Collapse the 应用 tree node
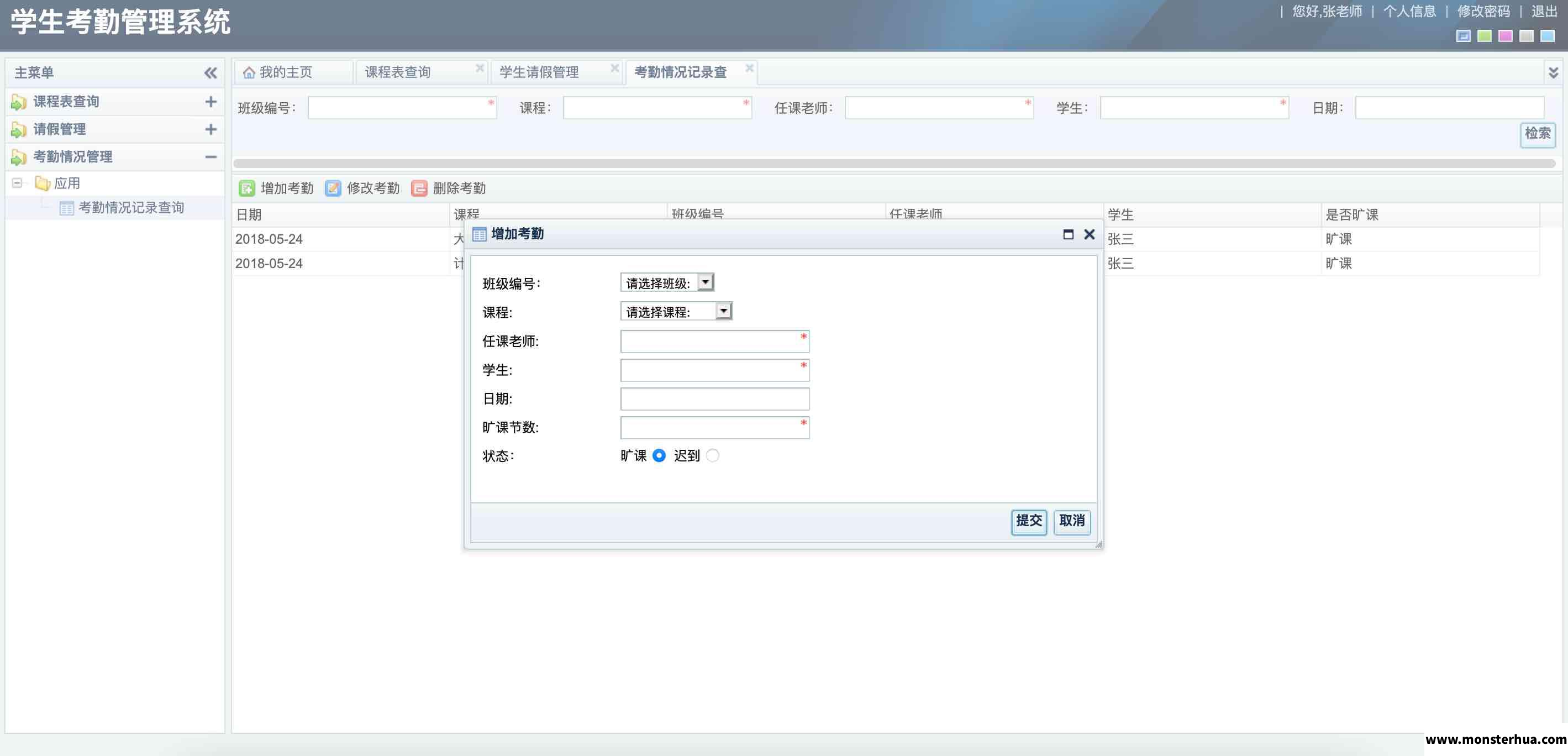The image size is (1568, 756). (17, 182)
